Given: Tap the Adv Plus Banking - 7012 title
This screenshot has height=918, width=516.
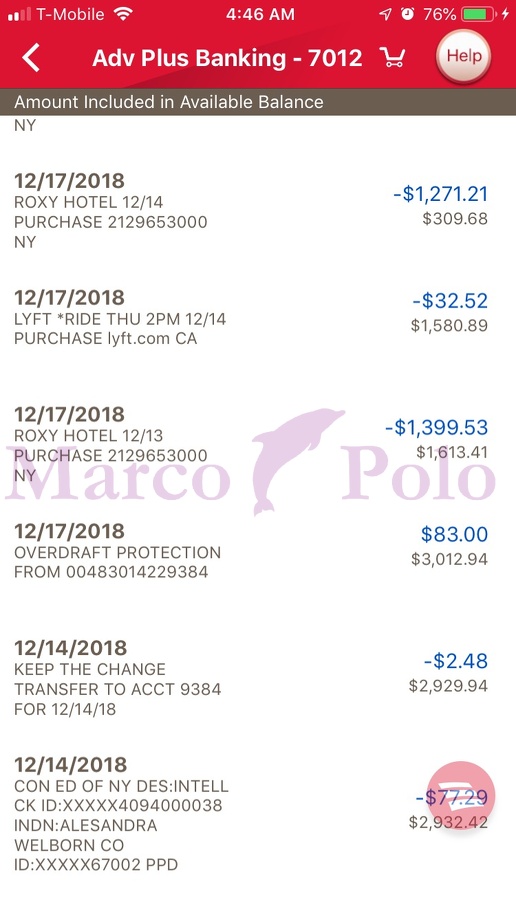Looking at the screenshot, I should 227,58.
